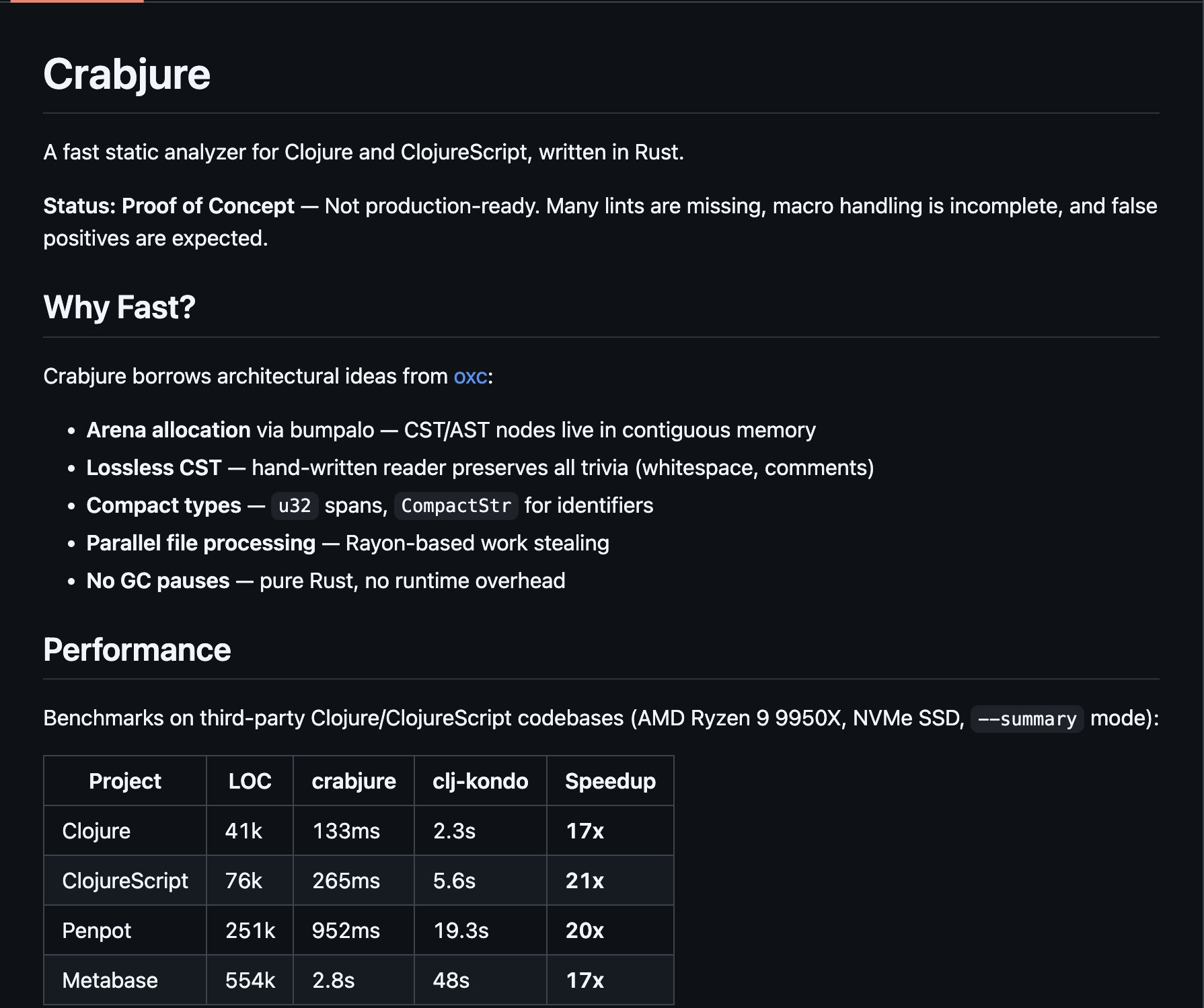
Task: Select the Penpot project cell
Action: [x=97, y=930]
